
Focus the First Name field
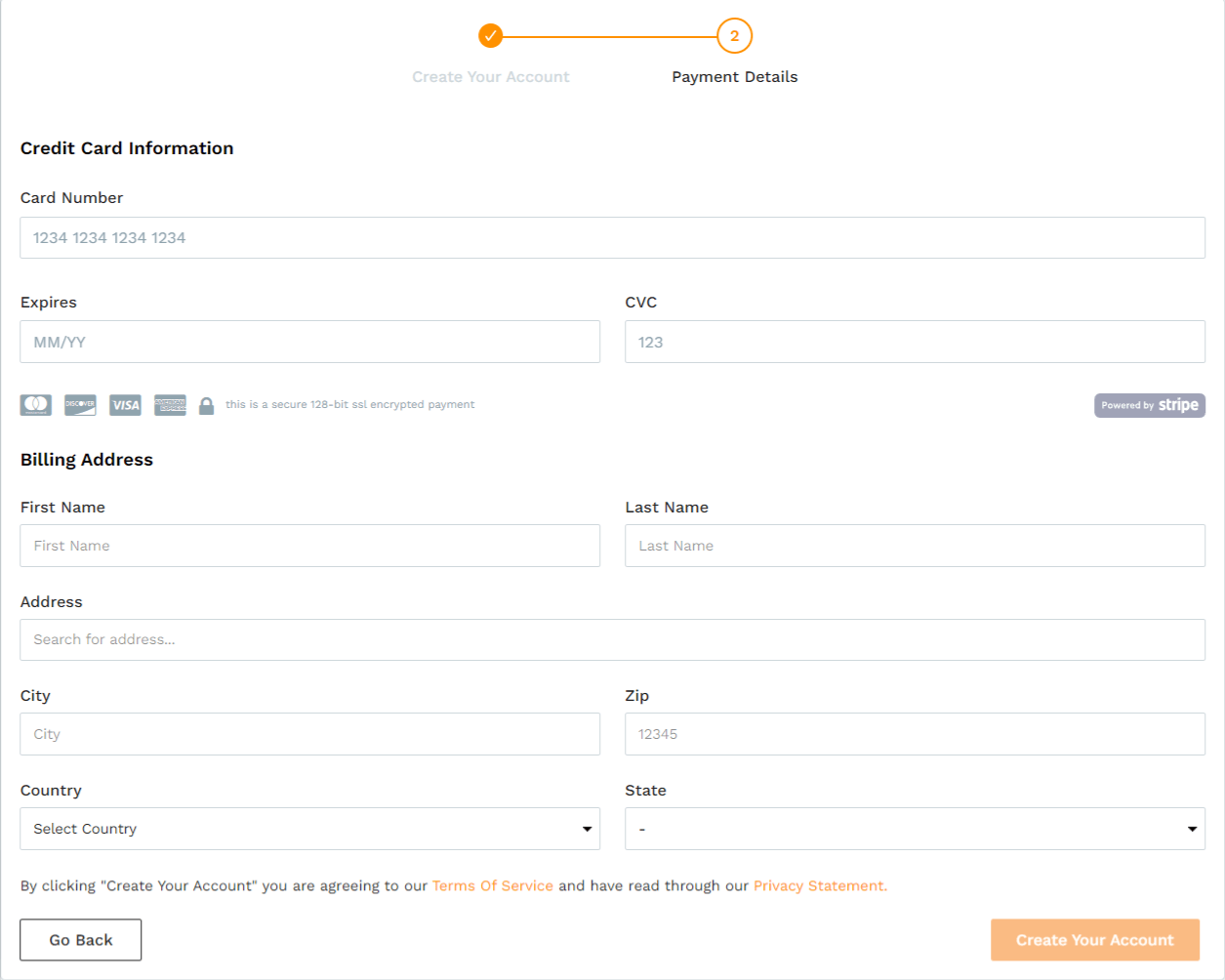coord(310,546)
